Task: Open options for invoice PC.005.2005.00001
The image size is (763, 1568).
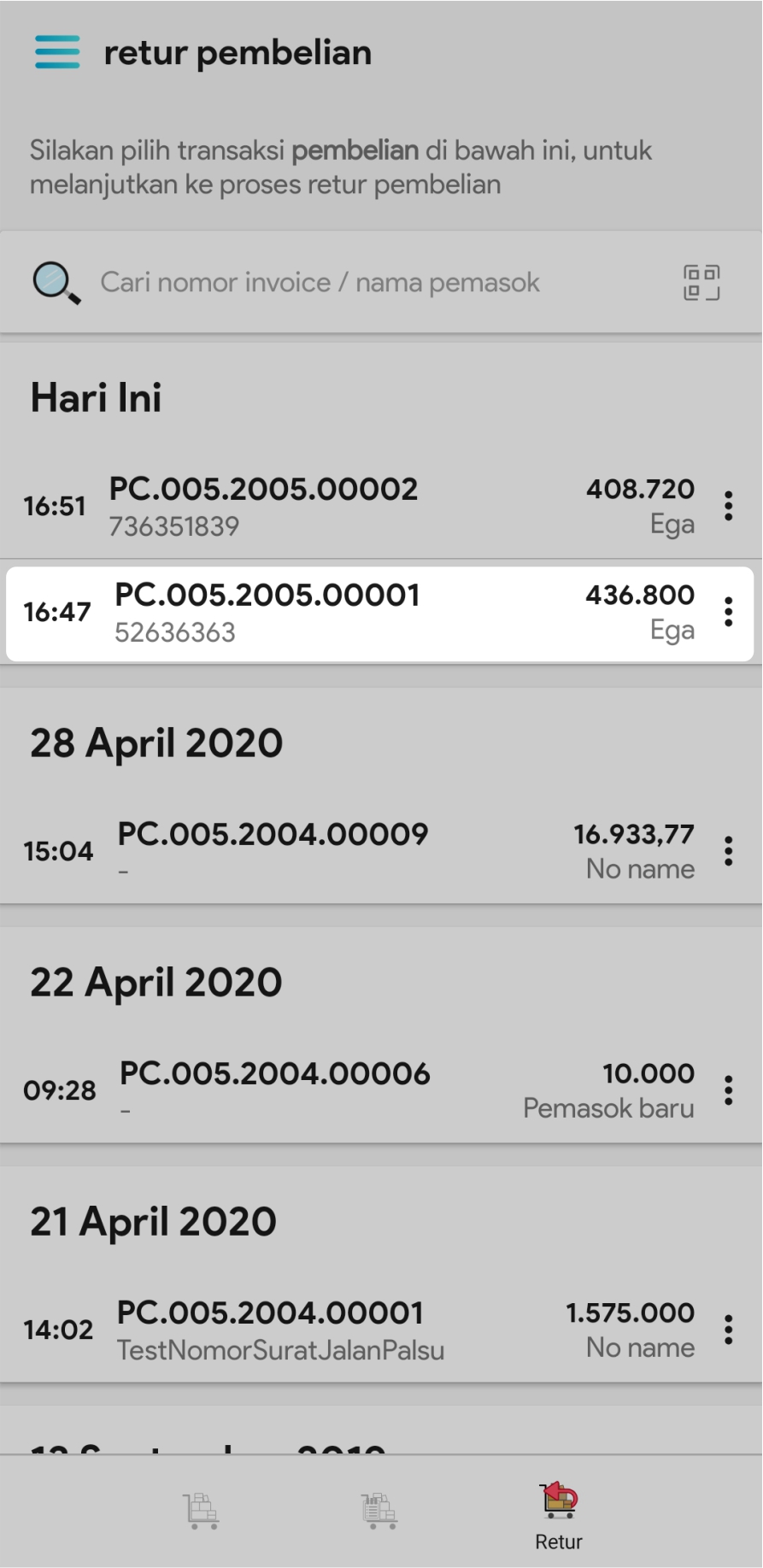Action: 728,612
